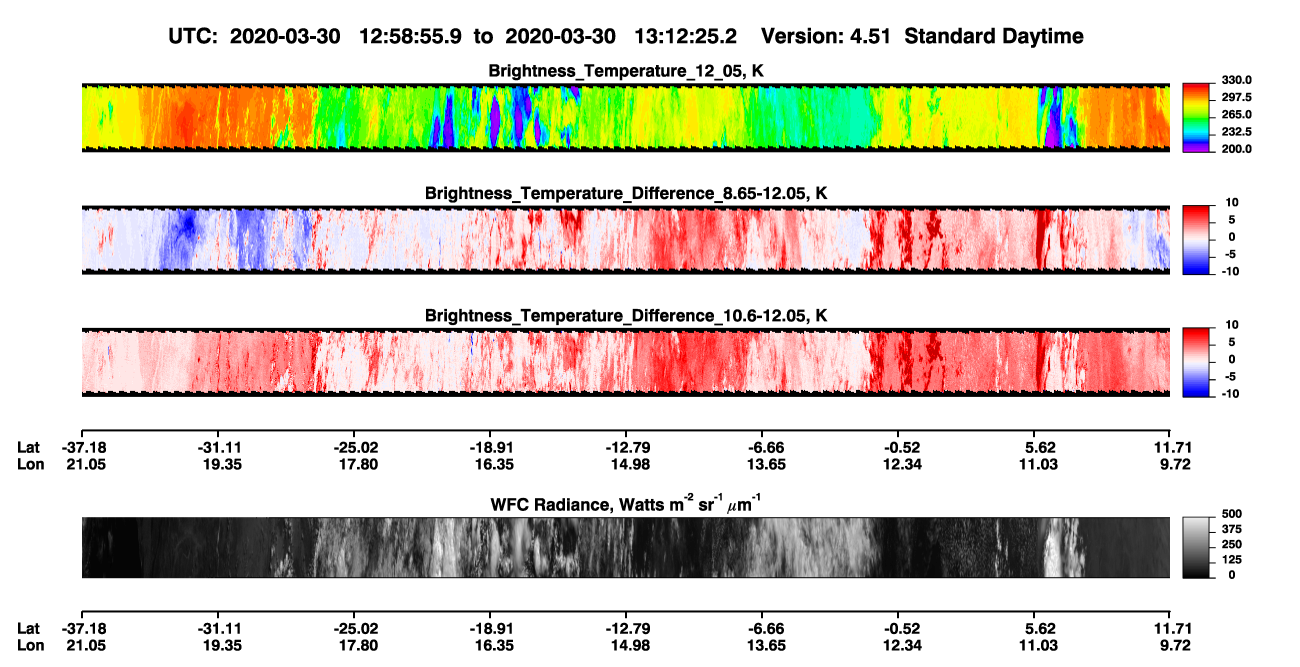
Task: Click the 'UTC:' label in the header
Action: pos(194,36)
